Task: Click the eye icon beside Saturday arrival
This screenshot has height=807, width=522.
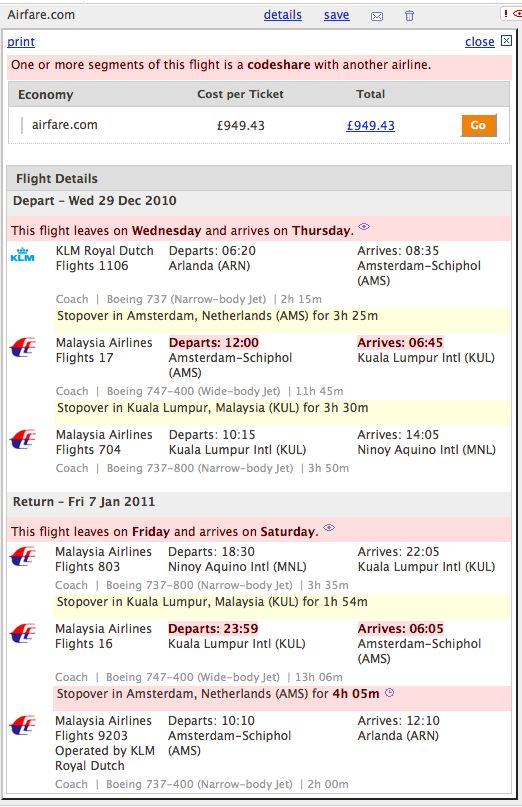Action: tap(329, 528)
